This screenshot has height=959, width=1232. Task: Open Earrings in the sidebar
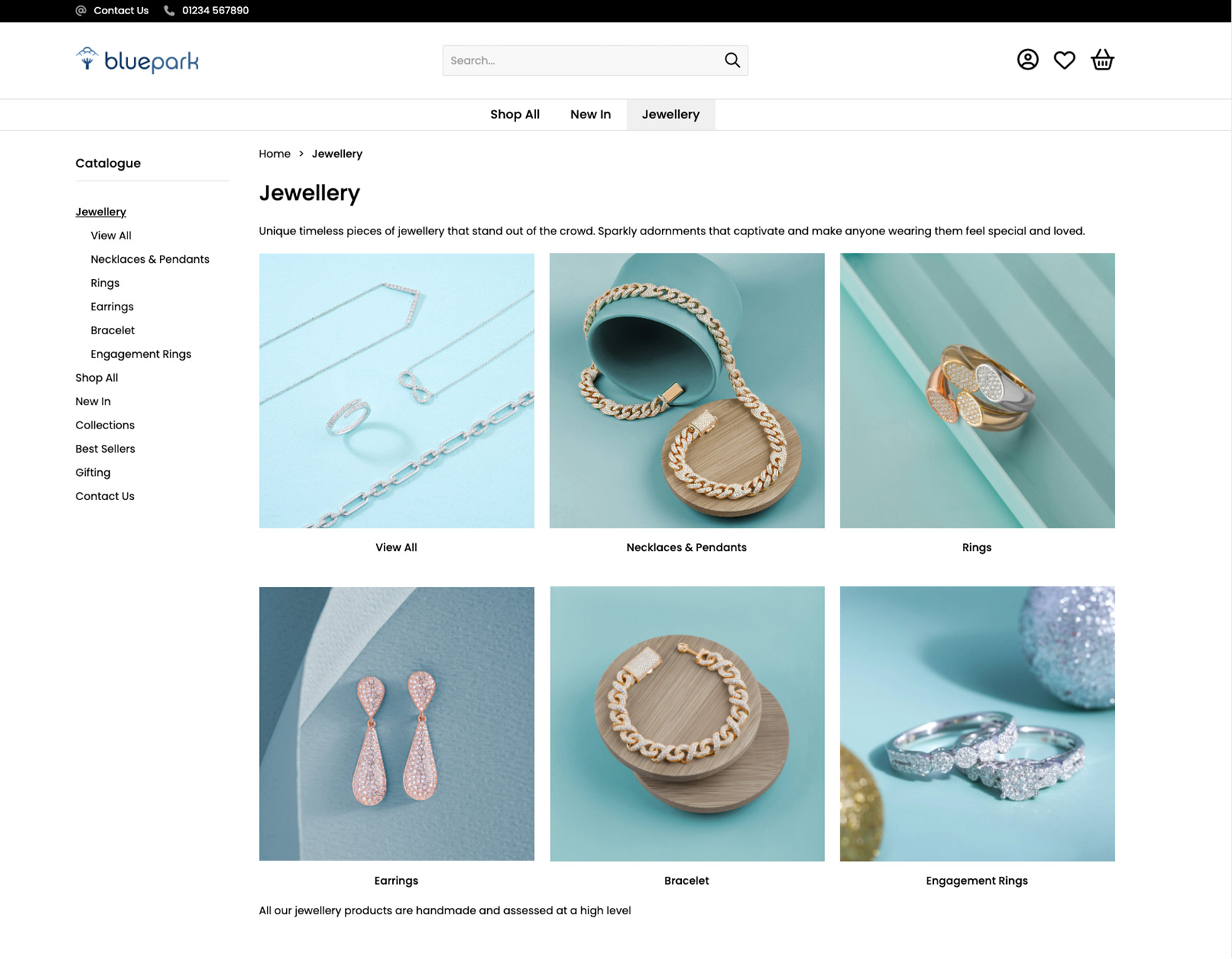(112, 307)
